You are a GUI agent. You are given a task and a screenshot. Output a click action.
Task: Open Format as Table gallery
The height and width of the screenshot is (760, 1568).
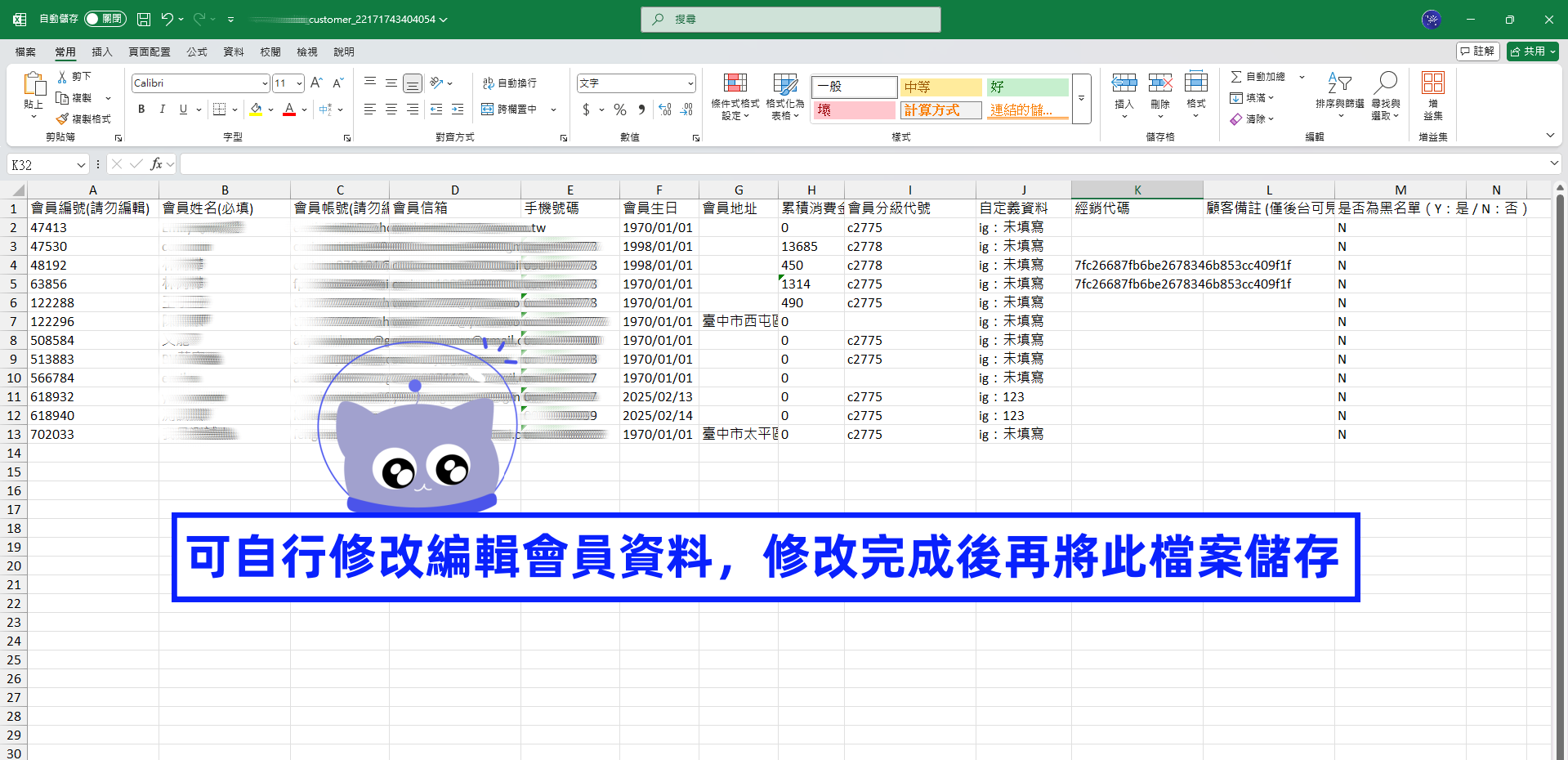click(x=785, y=96)
